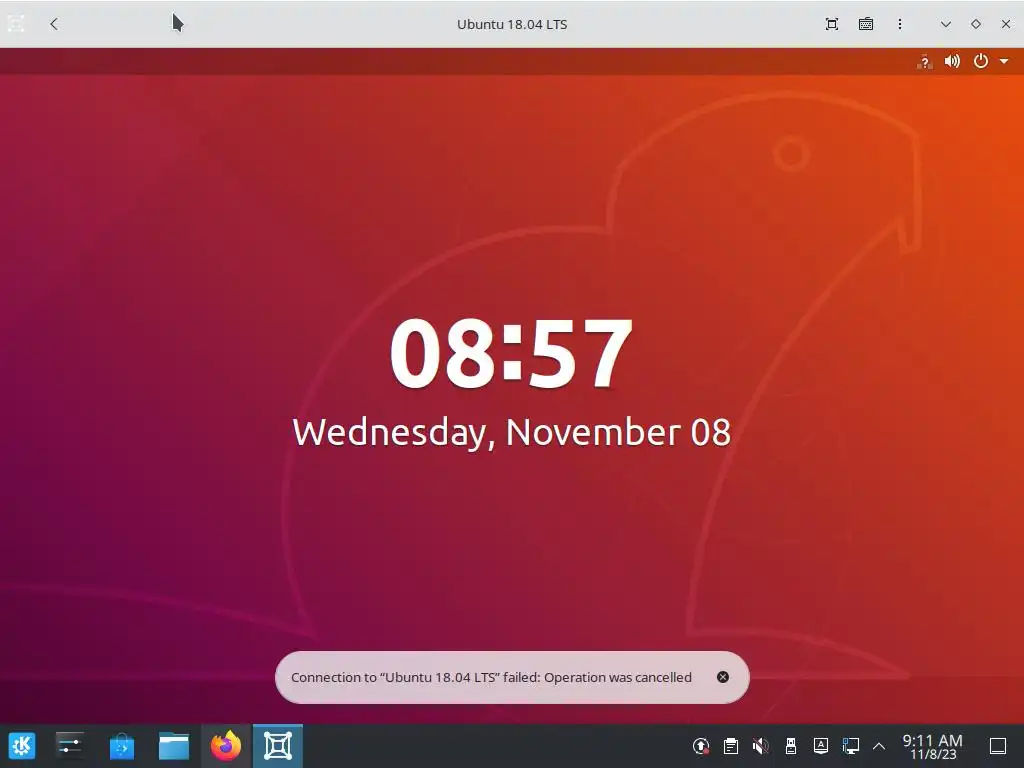The width and height of the screenshot is (1024, 768).
Task: Click the Ubuntu 18.04 LTS window title
Action: click(512, 24)
